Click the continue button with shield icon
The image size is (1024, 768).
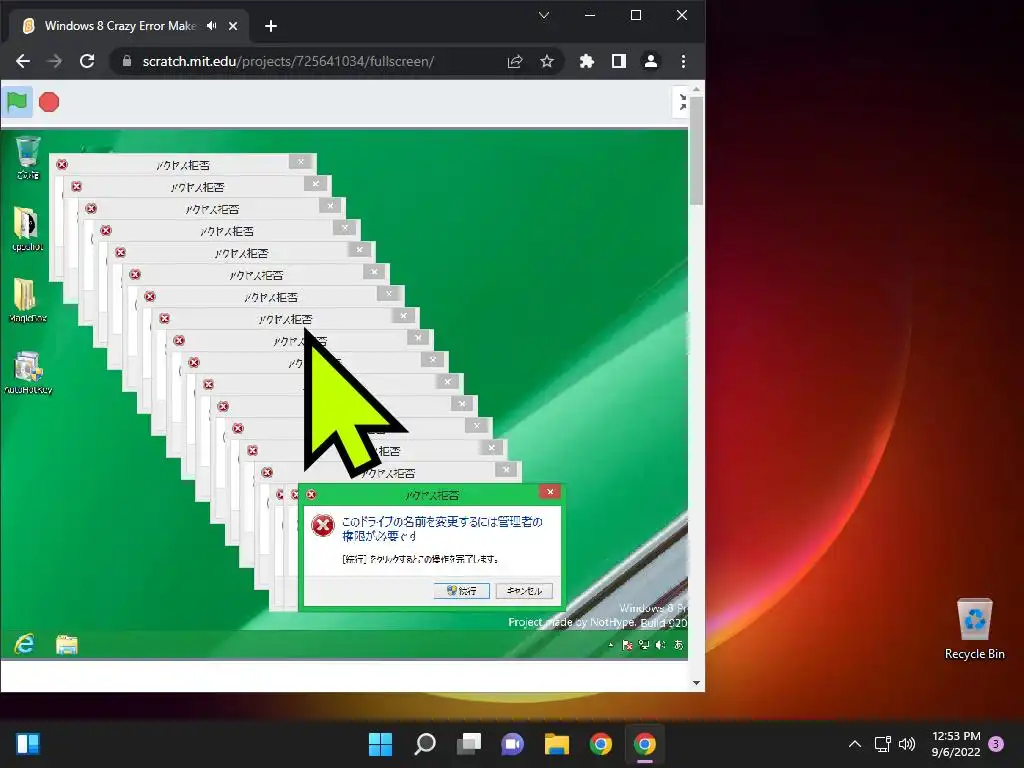[462, 591]
